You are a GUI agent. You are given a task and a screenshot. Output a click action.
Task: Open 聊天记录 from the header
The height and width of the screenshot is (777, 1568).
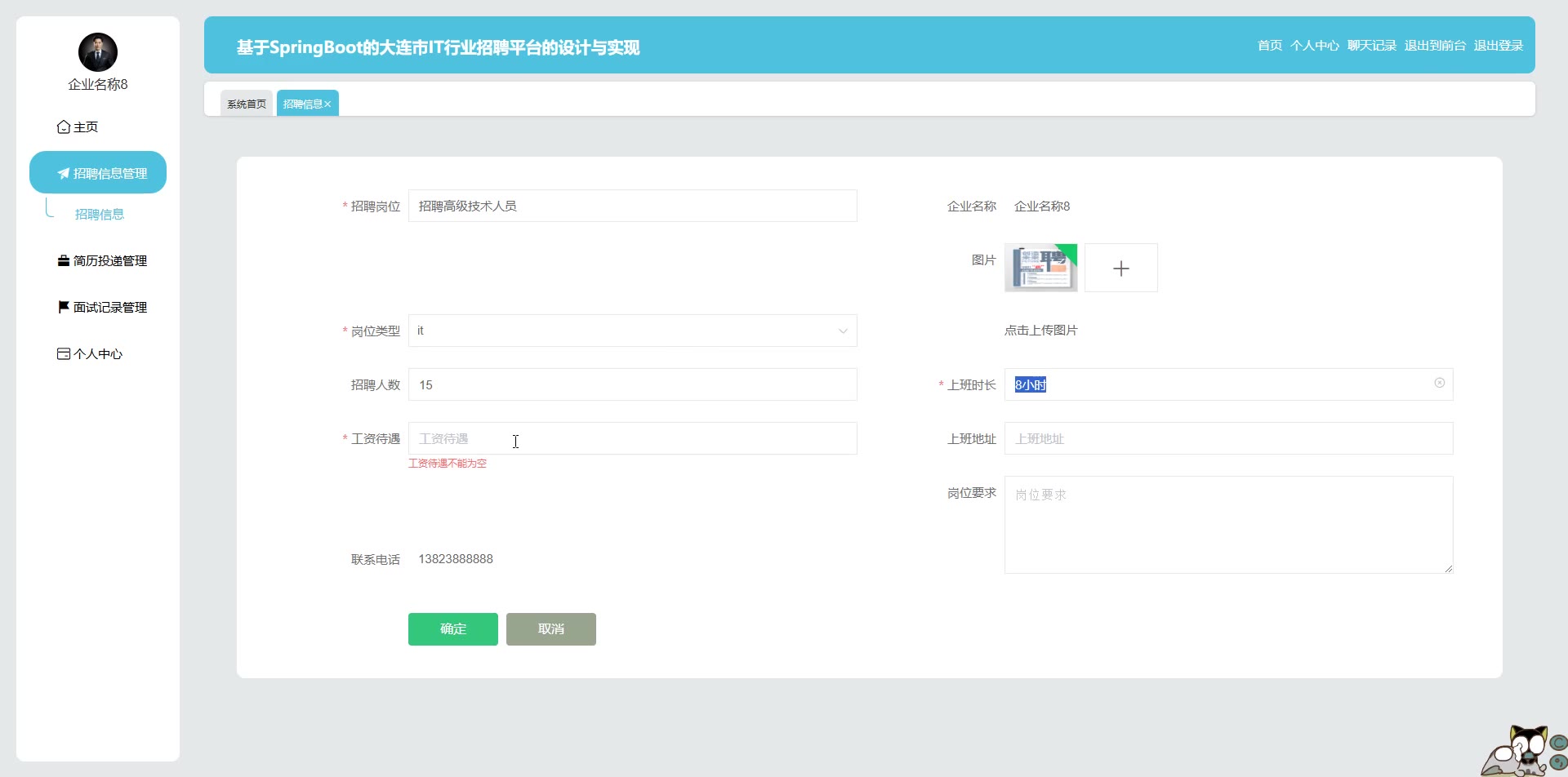tap(1372, 45)
